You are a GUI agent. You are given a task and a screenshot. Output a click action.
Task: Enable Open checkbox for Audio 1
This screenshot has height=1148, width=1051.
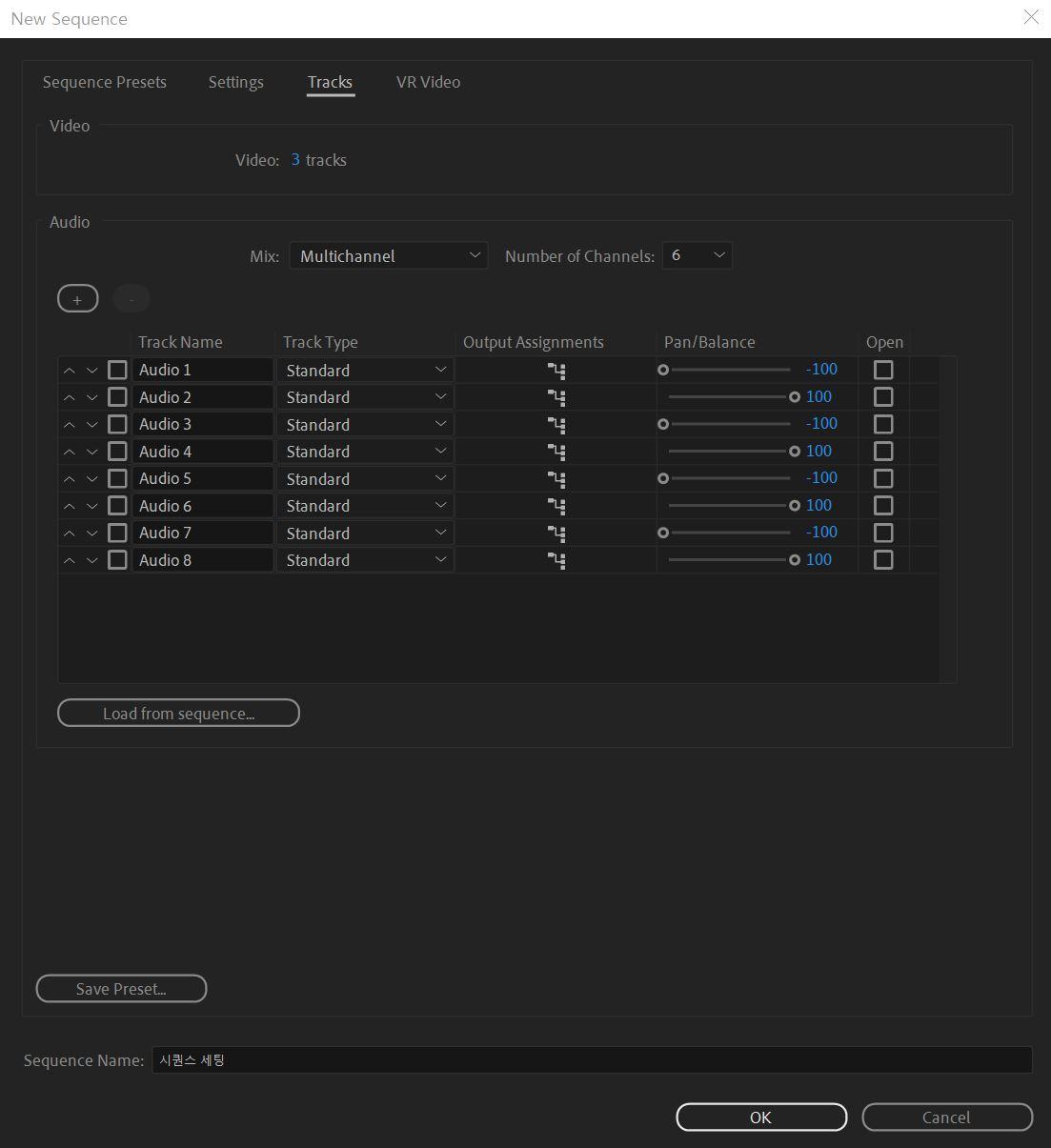click(x=883, y=370)
